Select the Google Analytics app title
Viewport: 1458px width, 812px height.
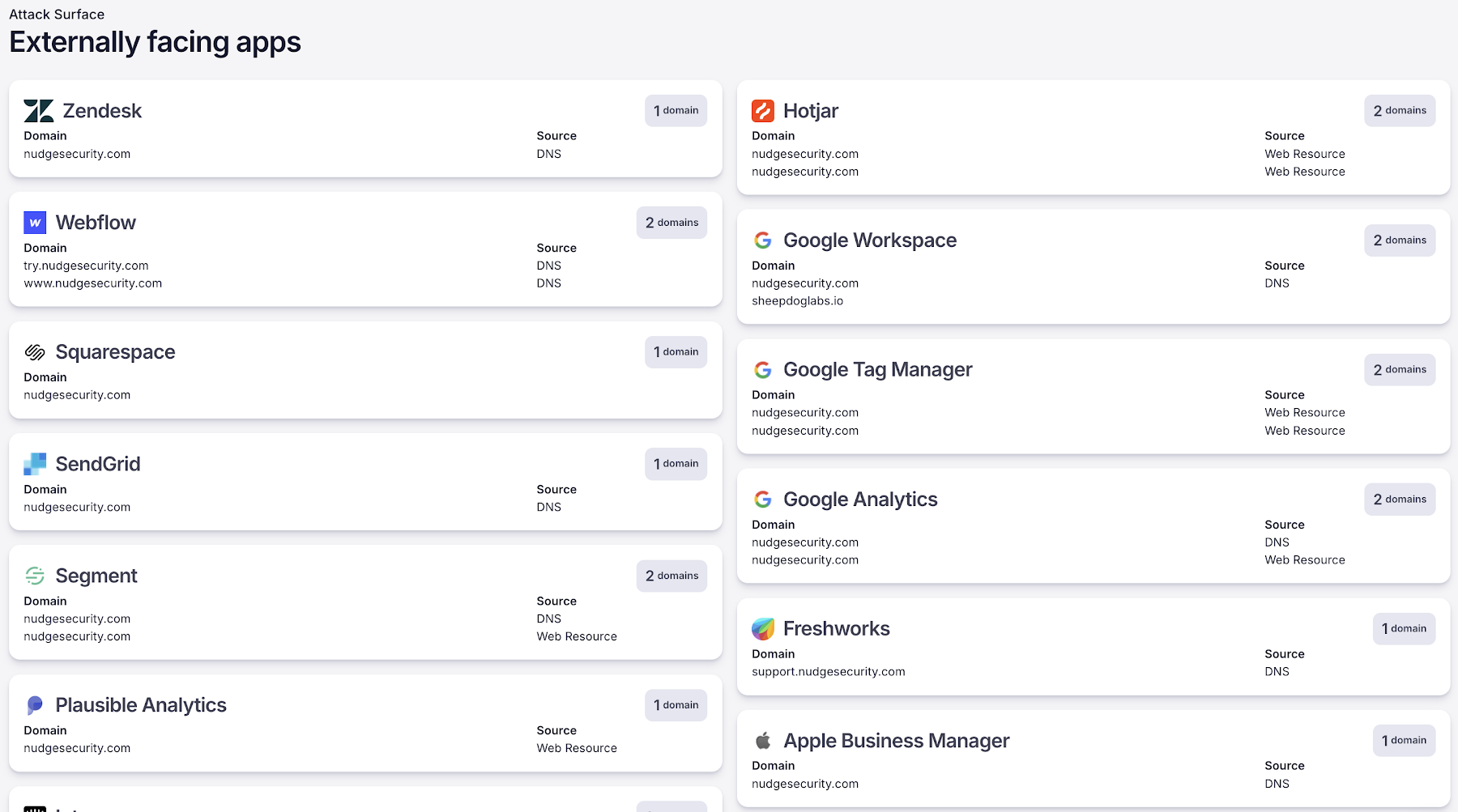click(x=860, y=500)
